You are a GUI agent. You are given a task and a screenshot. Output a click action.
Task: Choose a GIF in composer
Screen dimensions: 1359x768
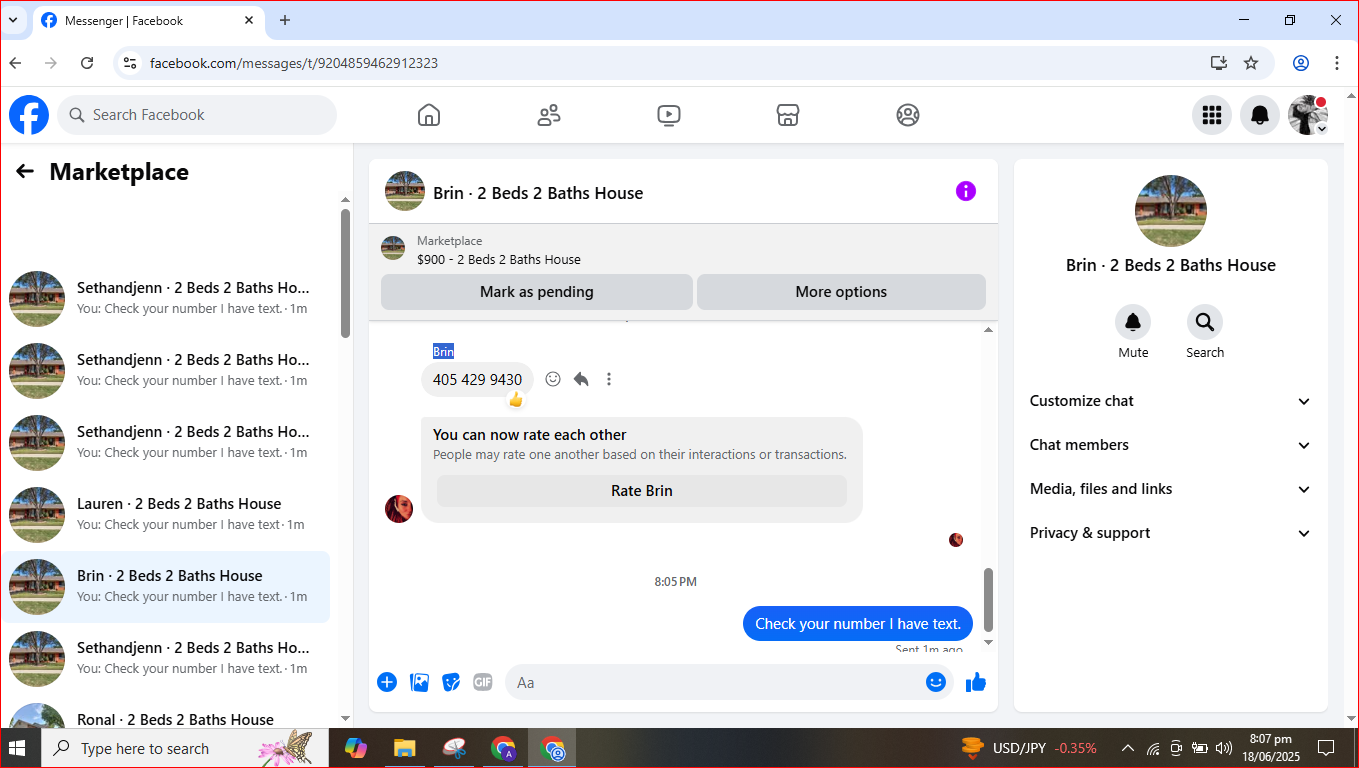click(x=483, y=682)
